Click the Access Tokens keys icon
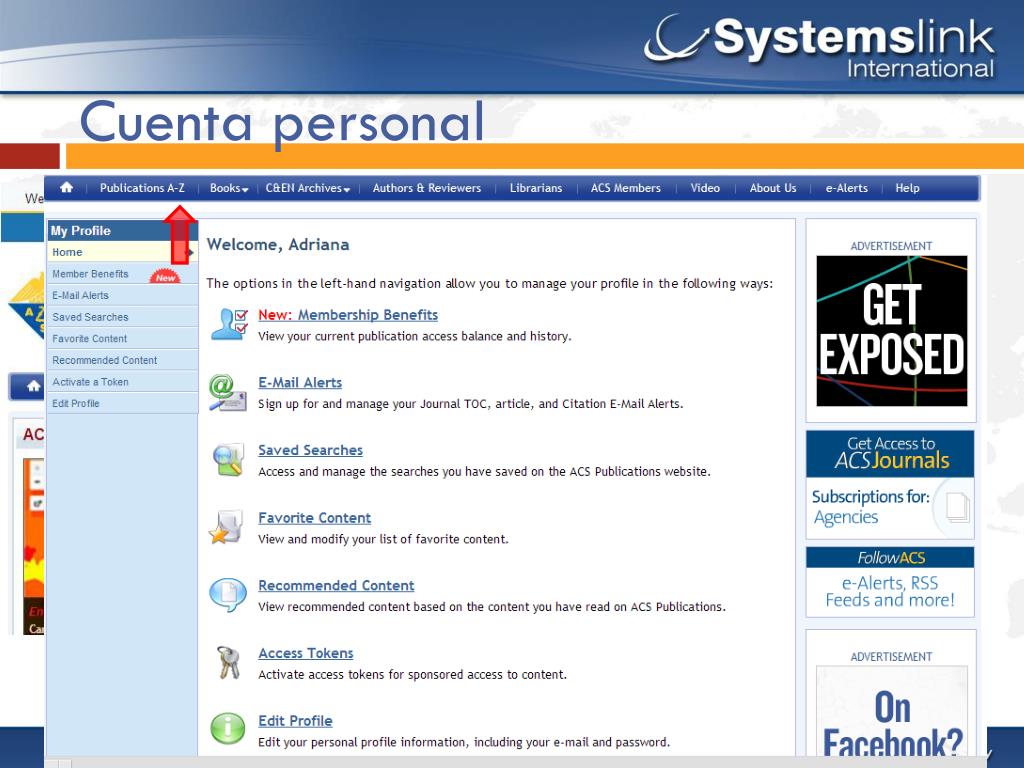The width and height of the screenshot is (1024, 768). pos(229,662)
